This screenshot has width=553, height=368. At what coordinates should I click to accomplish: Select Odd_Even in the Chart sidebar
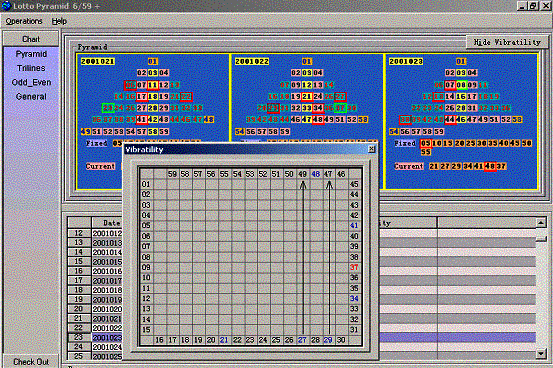click(x=31, y=83)
